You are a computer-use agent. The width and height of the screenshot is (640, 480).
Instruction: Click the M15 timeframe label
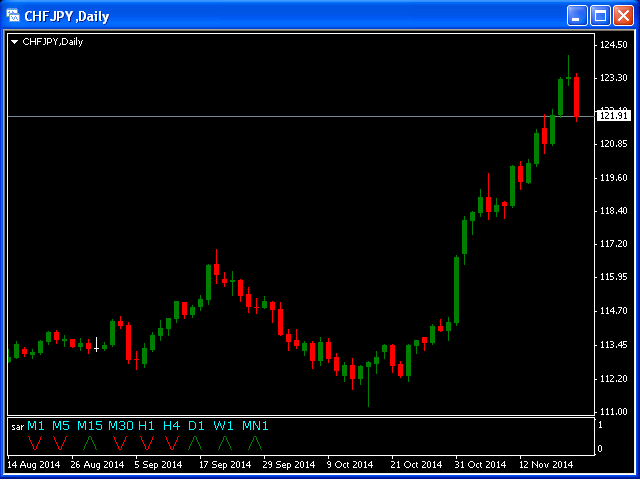click(90, 426)
